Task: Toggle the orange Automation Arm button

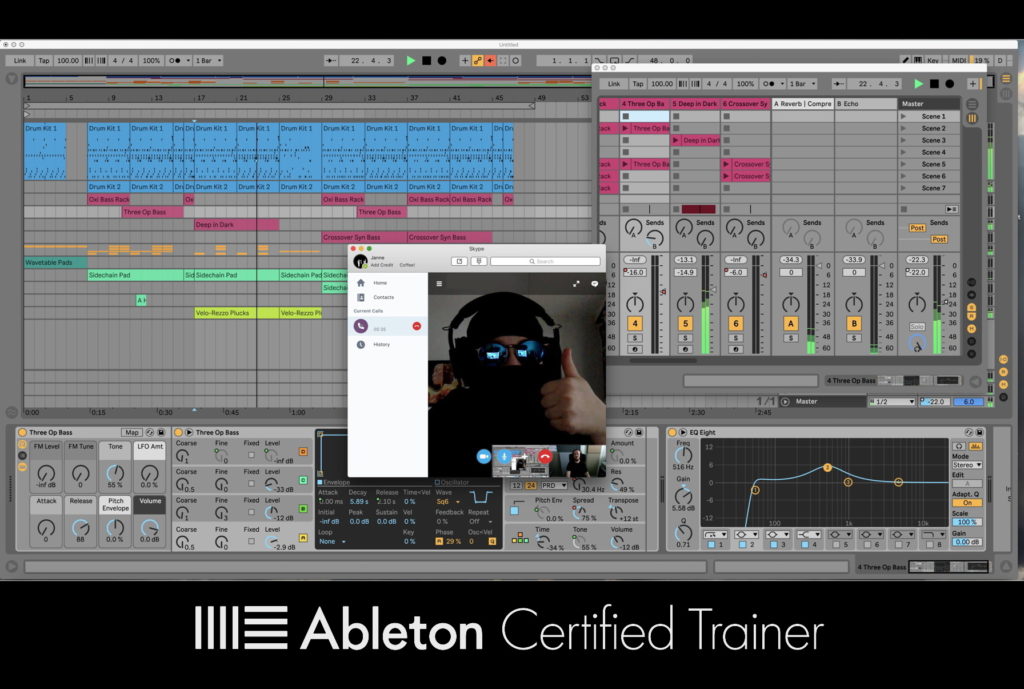Action: 477,61
